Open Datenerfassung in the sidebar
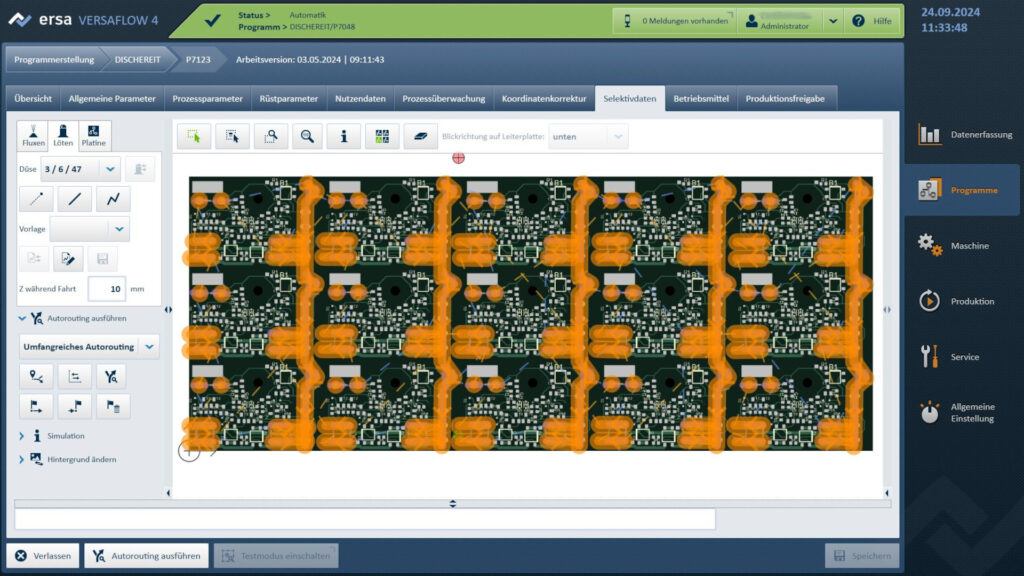 pyautogui.click(x=964, y=135)
